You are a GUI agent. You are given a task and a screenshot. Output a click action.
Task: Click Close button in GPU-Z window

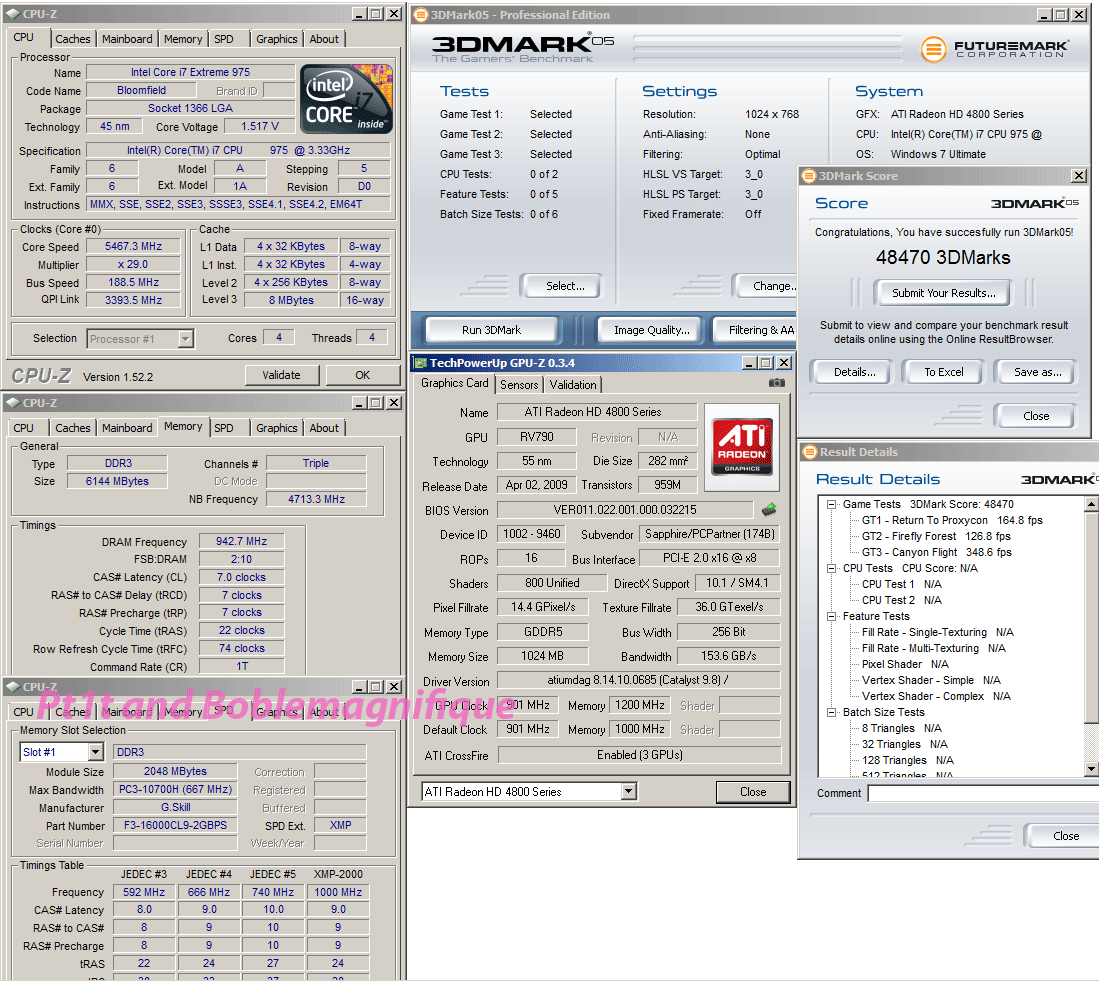coord(753,792)
